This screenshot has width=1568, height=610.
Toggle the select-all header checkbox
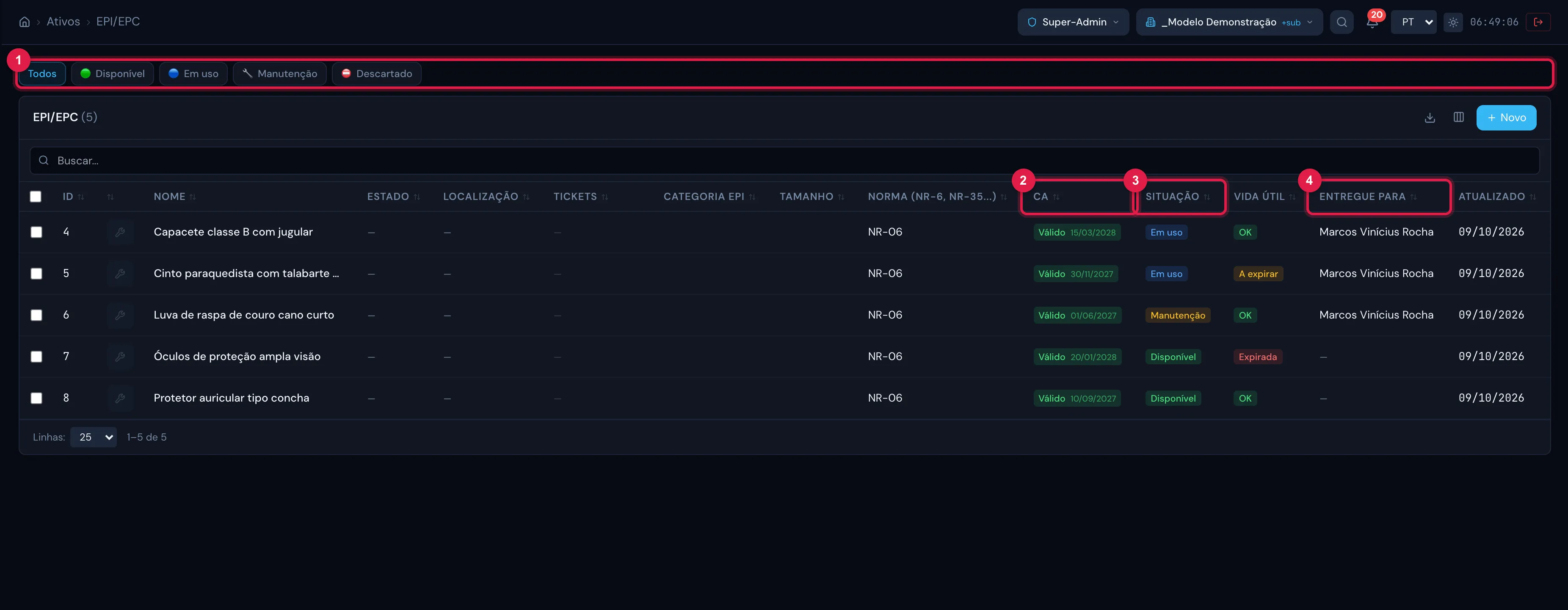(36, 197)
